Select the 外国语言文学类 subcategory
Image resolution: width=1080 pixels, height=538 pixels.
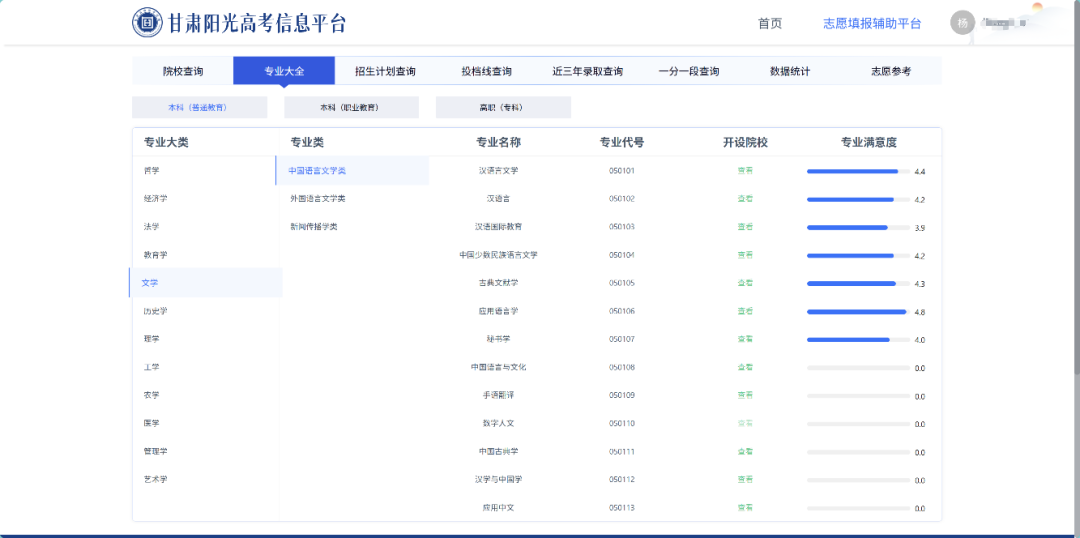[x=317, y=199]
